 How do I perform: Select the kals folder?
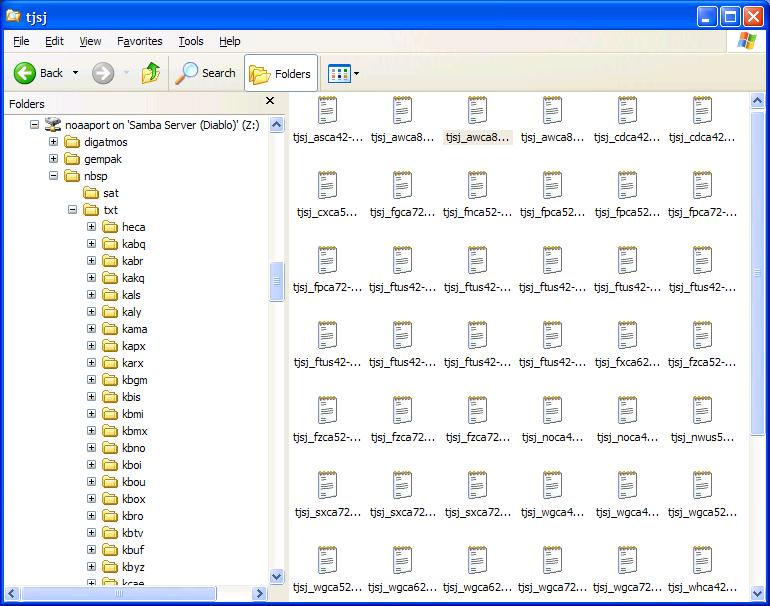(121, 295)
